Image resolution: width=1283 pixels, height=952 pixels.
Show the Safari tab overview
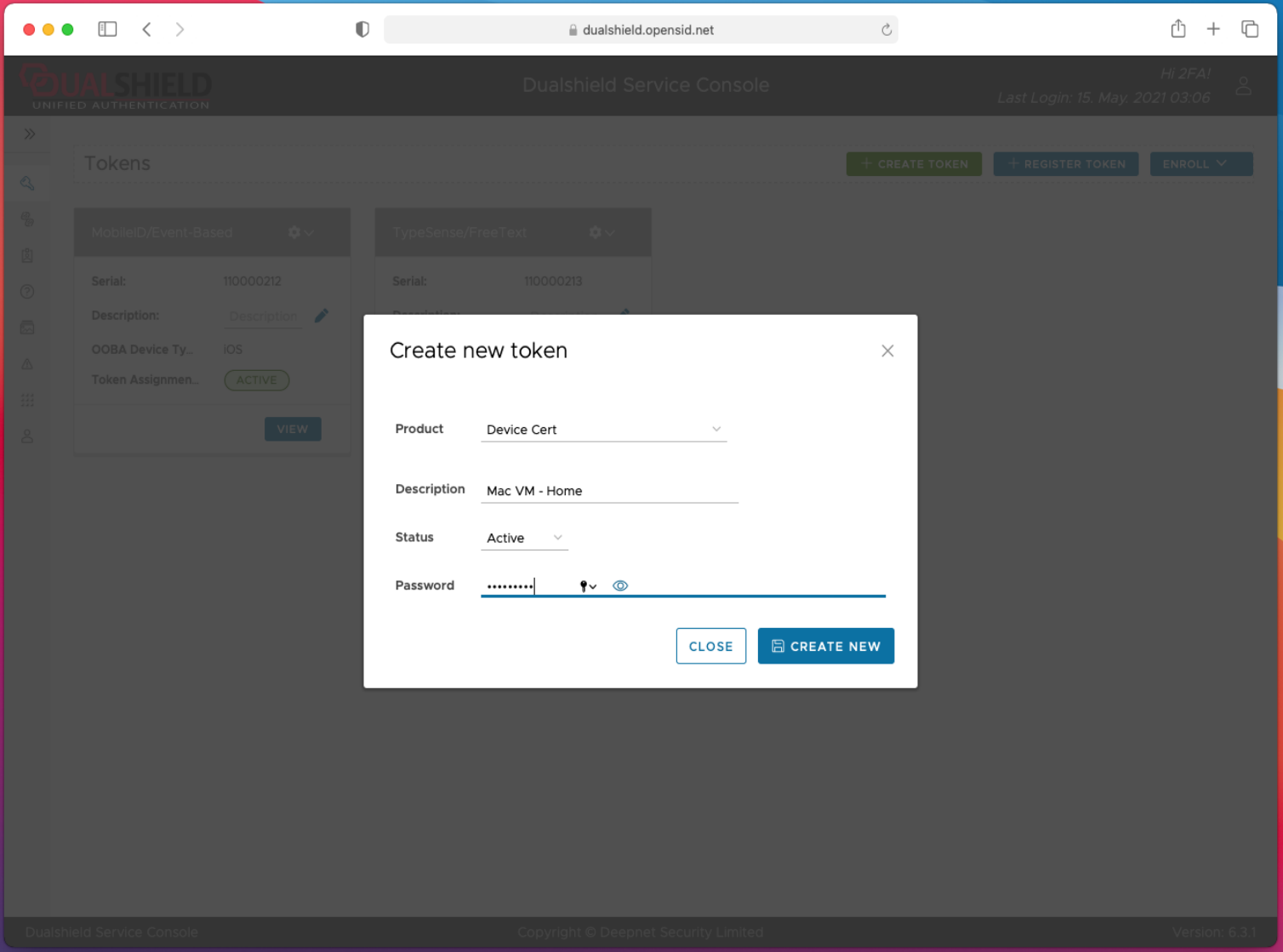click(x=1249, y=30)
